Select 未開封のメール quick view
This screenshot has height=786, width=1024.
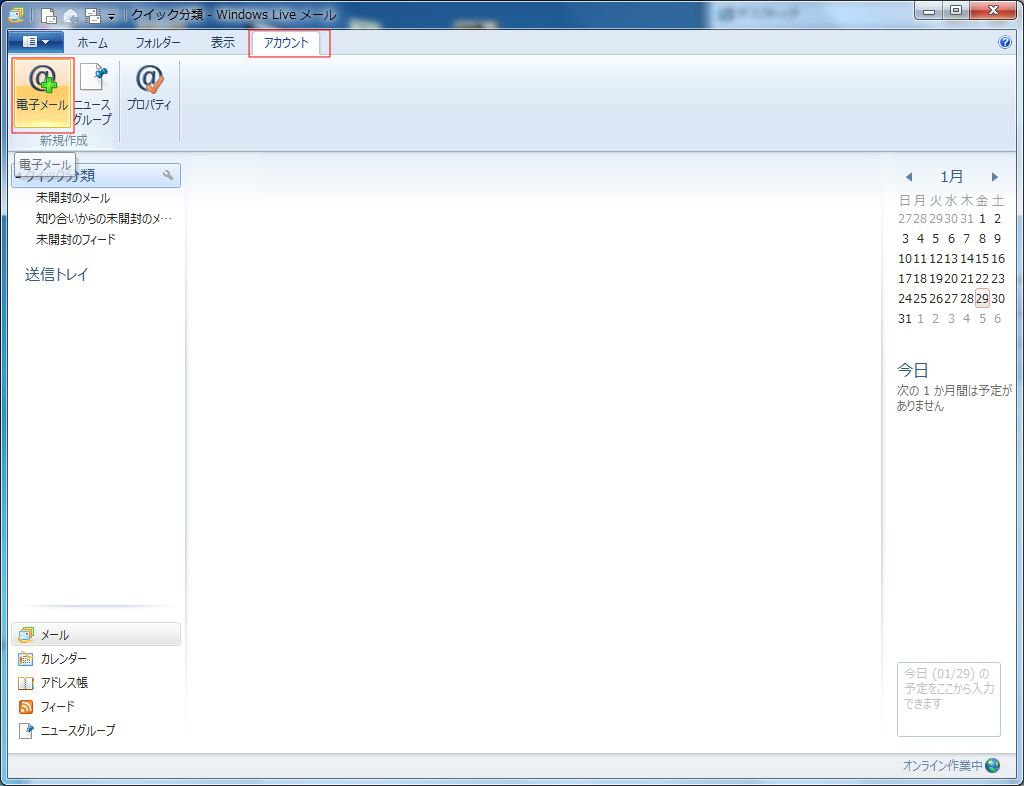(73, 198)
